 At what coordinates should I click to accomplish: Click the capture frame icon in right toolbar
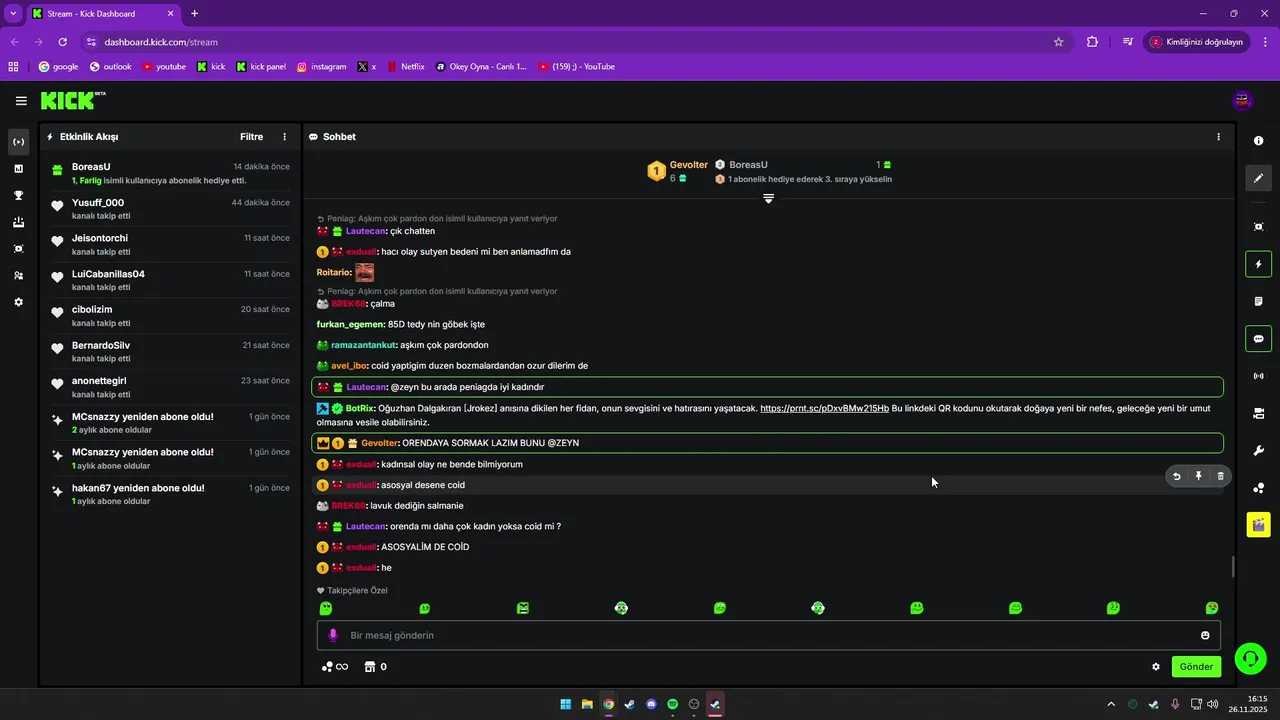[x=1258, y=227]
